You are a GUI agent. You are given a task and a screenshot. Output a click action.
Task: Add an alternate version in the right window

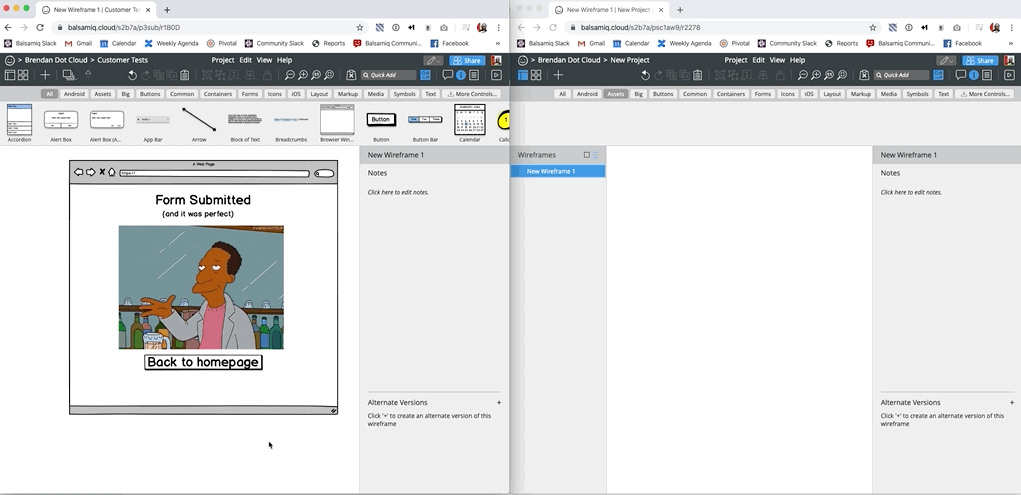pyautogui.click(x=1011, y=402)
